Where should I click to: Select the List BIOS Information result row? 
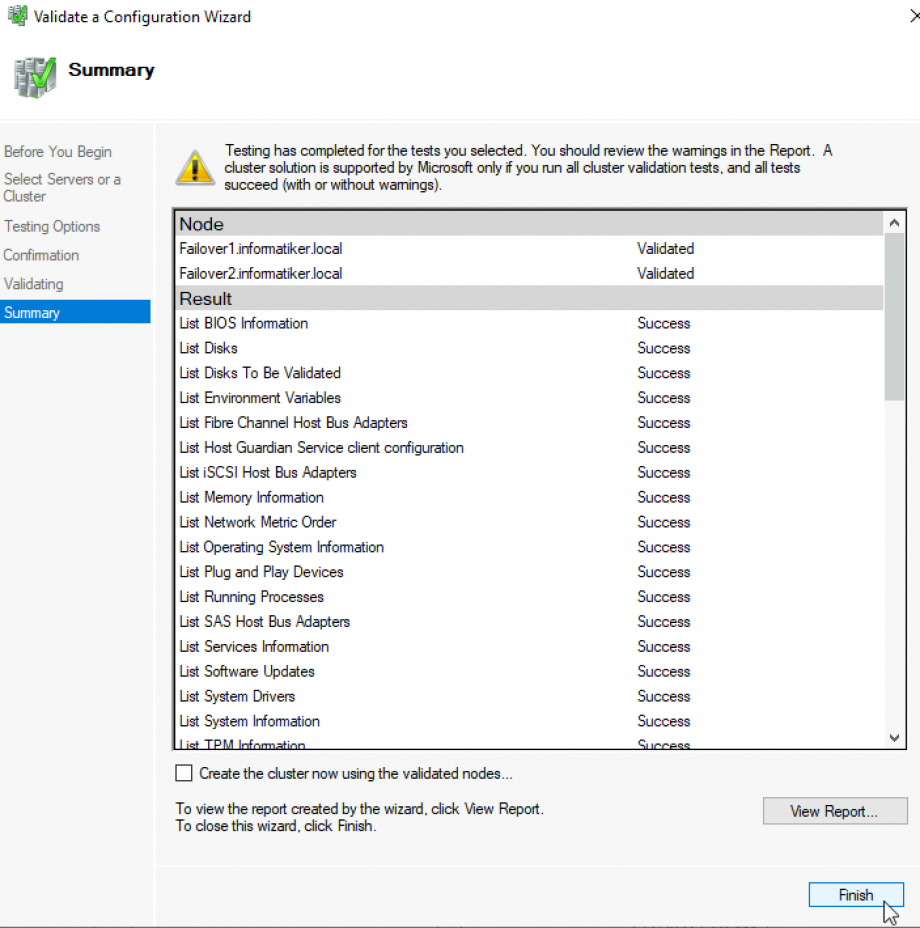click(x=243, y=323)
